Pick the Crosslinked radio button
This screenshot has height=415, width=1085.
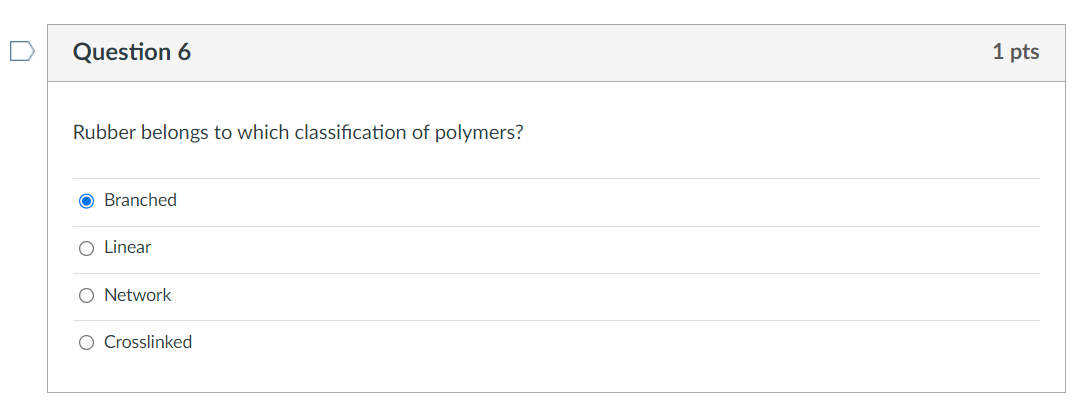tap(86, 343)
